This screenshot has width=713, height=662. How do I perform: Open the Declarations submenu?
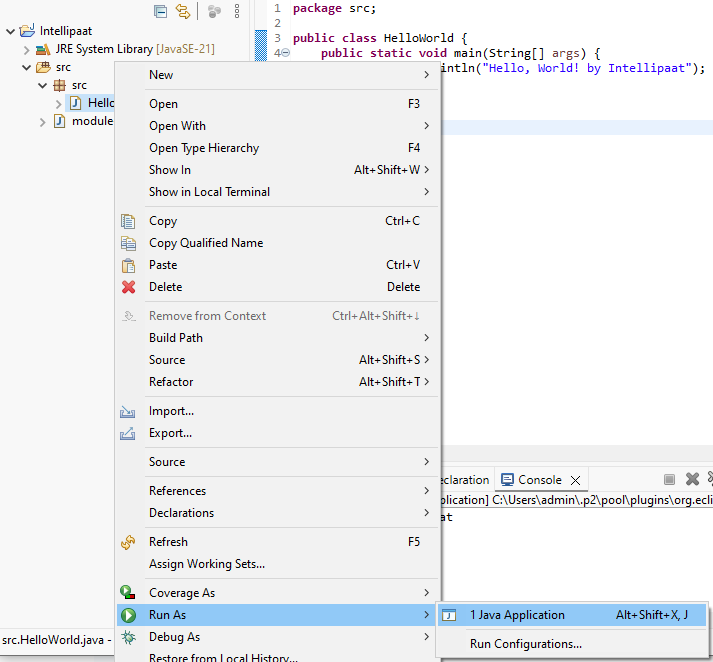278,512
